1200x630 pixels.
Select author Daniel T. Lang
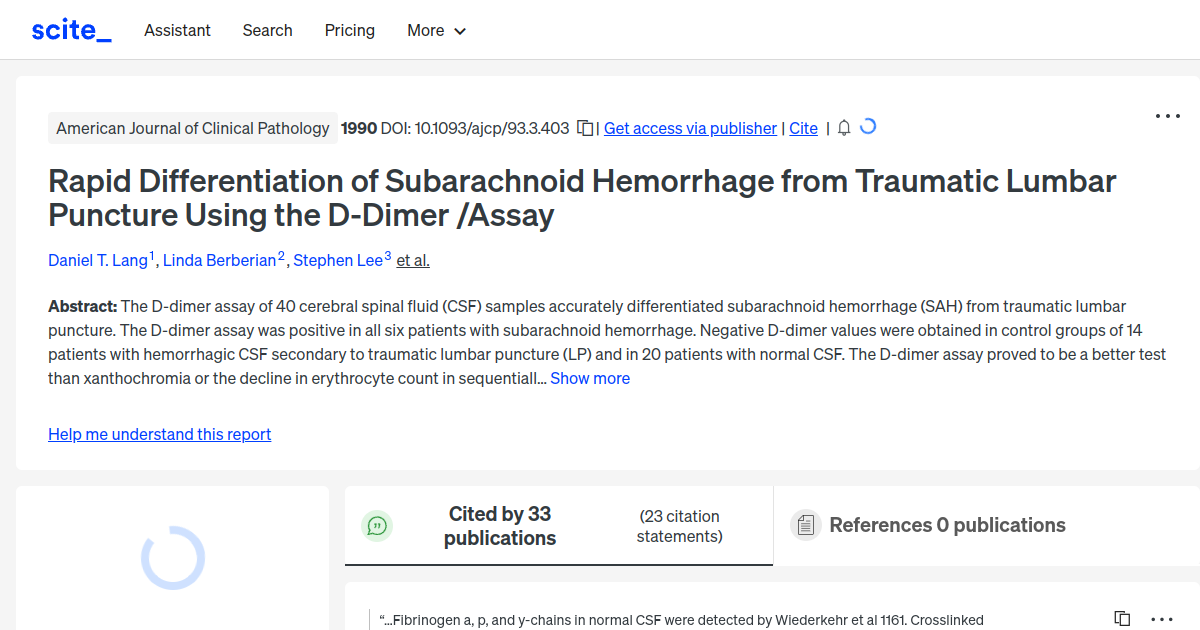(97, 260)
